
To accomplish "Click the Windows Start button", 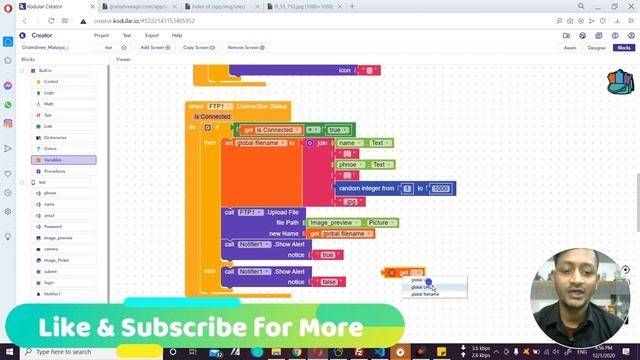I will (9, 352).
